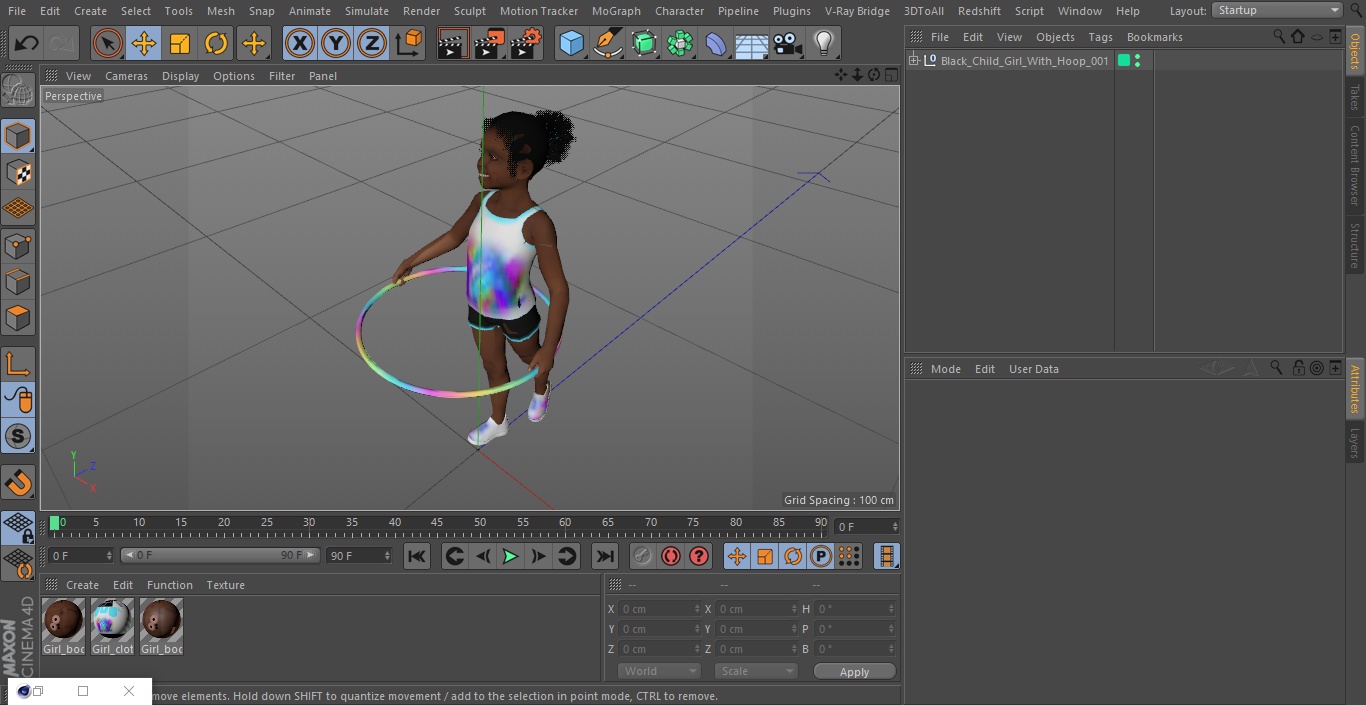Open Attributes Mode menu
The width and height of the screenshot is (1366, 705).
[945, 369]
